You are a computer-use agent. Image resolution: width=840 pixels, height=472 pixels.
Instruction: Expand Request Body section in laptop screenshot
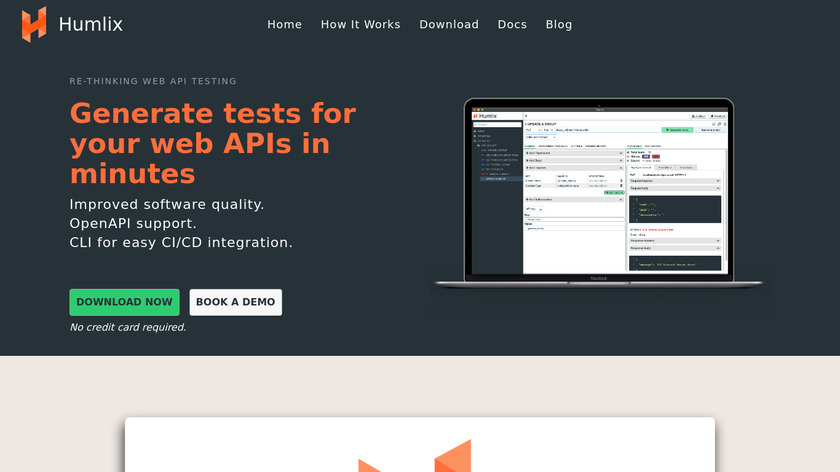pos(674,187)
